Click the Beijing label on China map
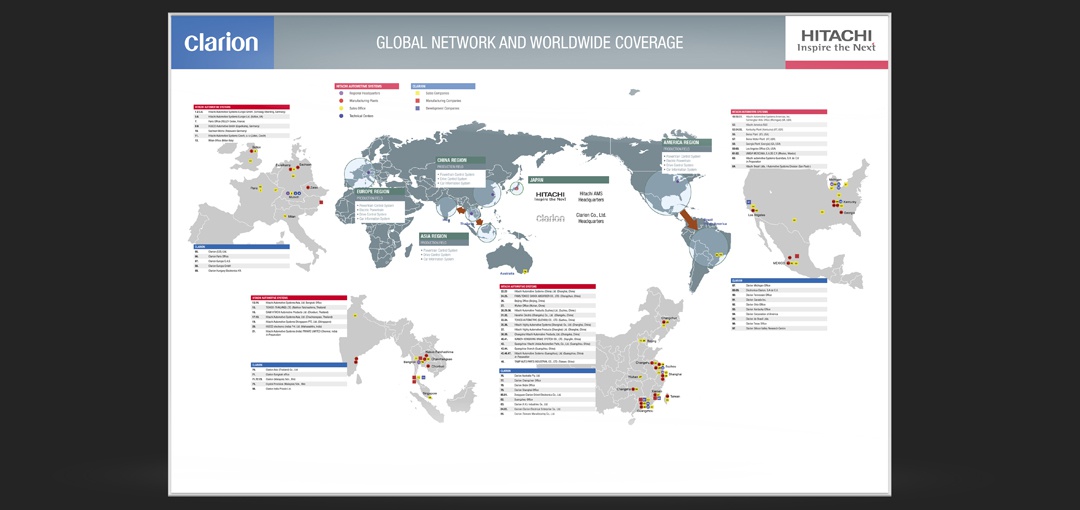Viewport: 1080px width, 510px height. (651, 341)
